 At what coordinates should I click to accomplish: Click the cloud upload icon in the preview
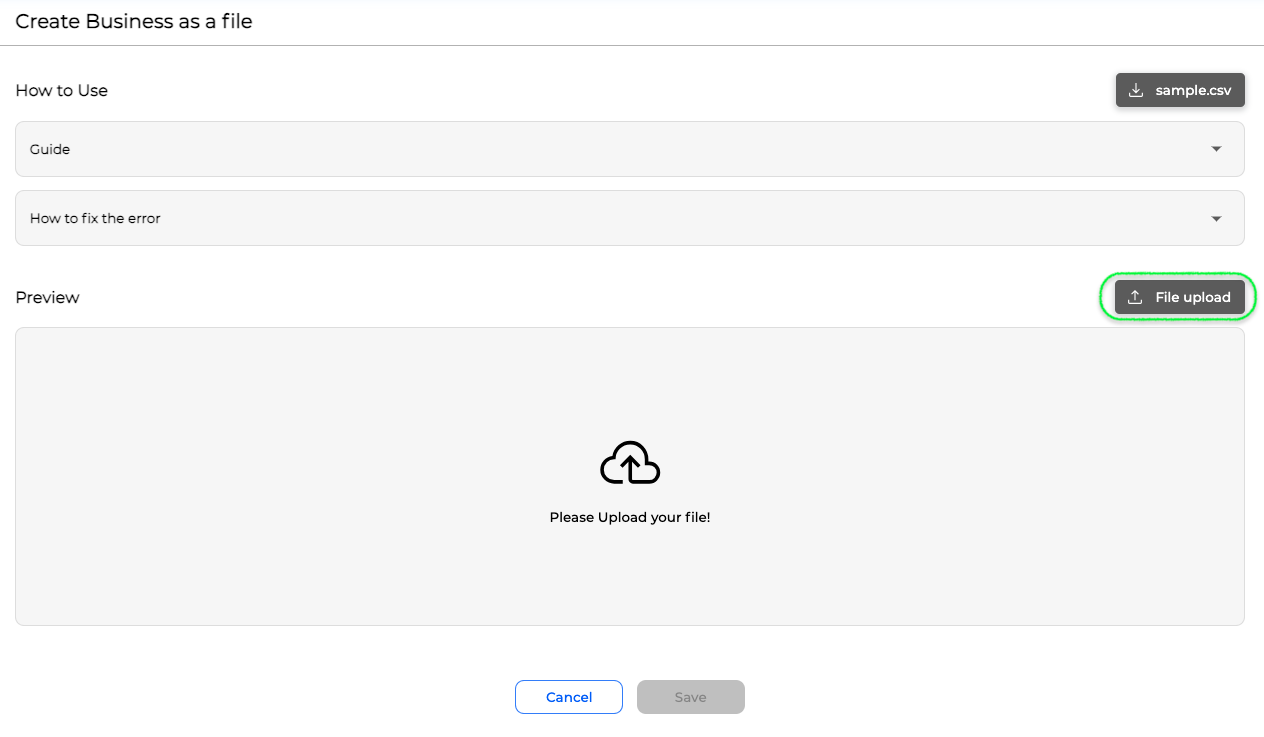point(630,463)
